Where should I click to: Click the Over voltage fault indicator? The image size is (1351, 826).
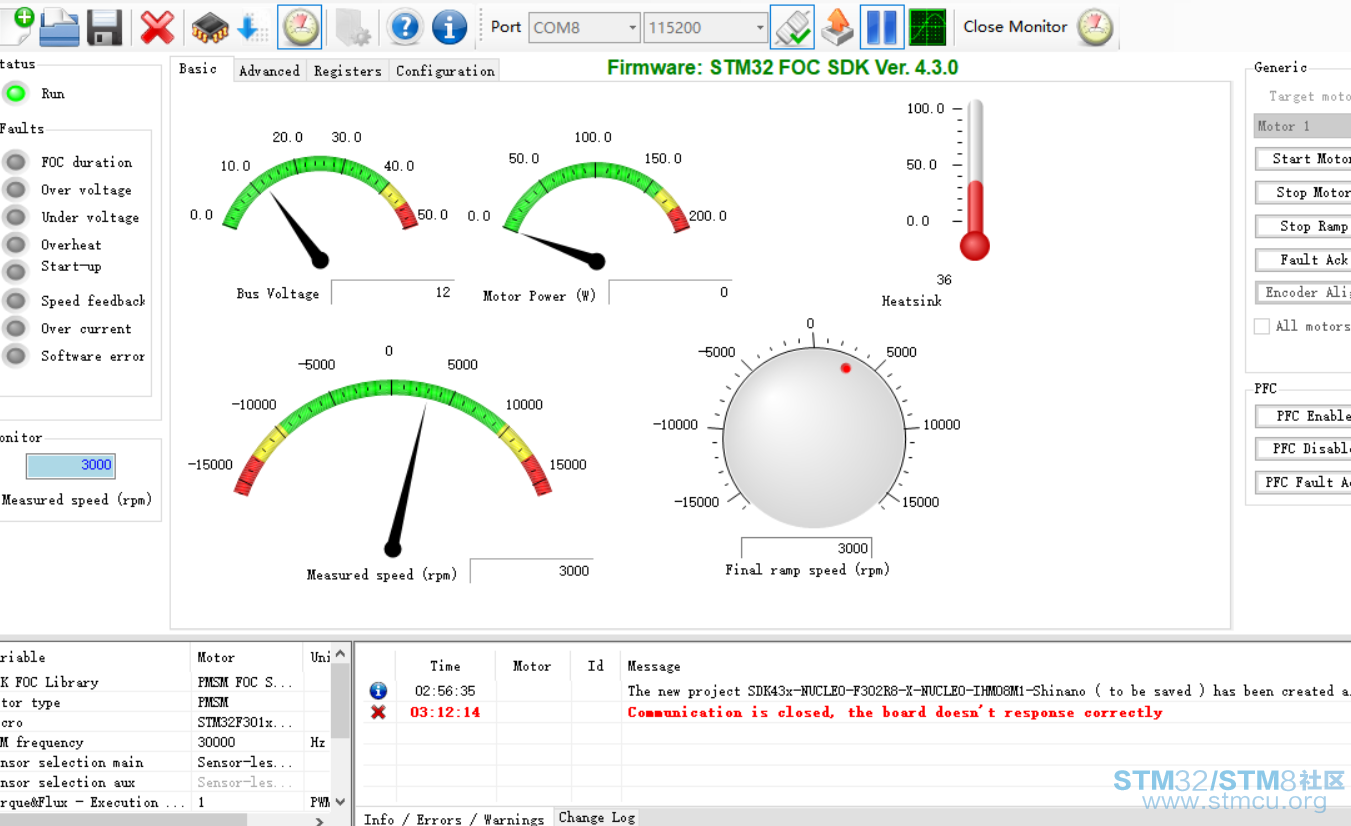pos(15,189)
